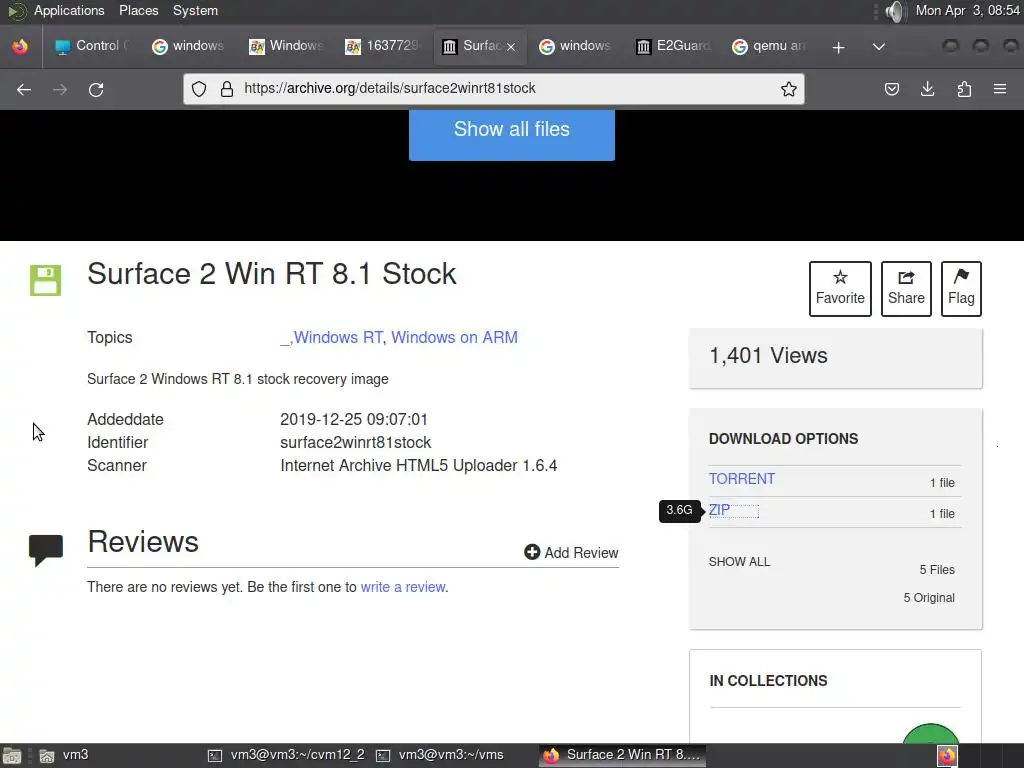Click Show all files button

[x=511, y=135]
